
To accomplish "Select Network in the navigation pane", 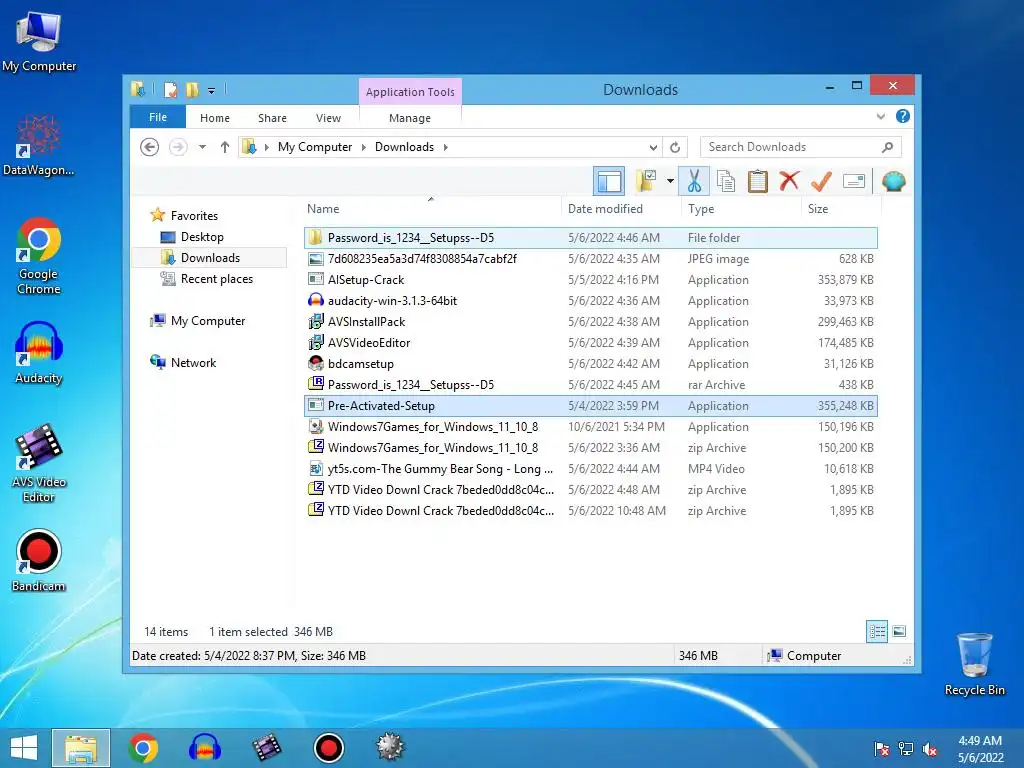I will pyautogui.click(x=193, y=362).
